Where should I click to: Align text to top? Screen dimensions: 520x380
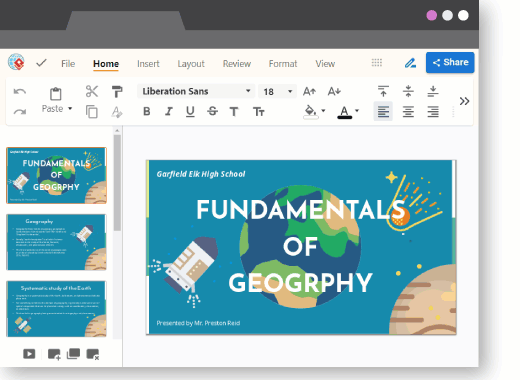tap(383, 91)
